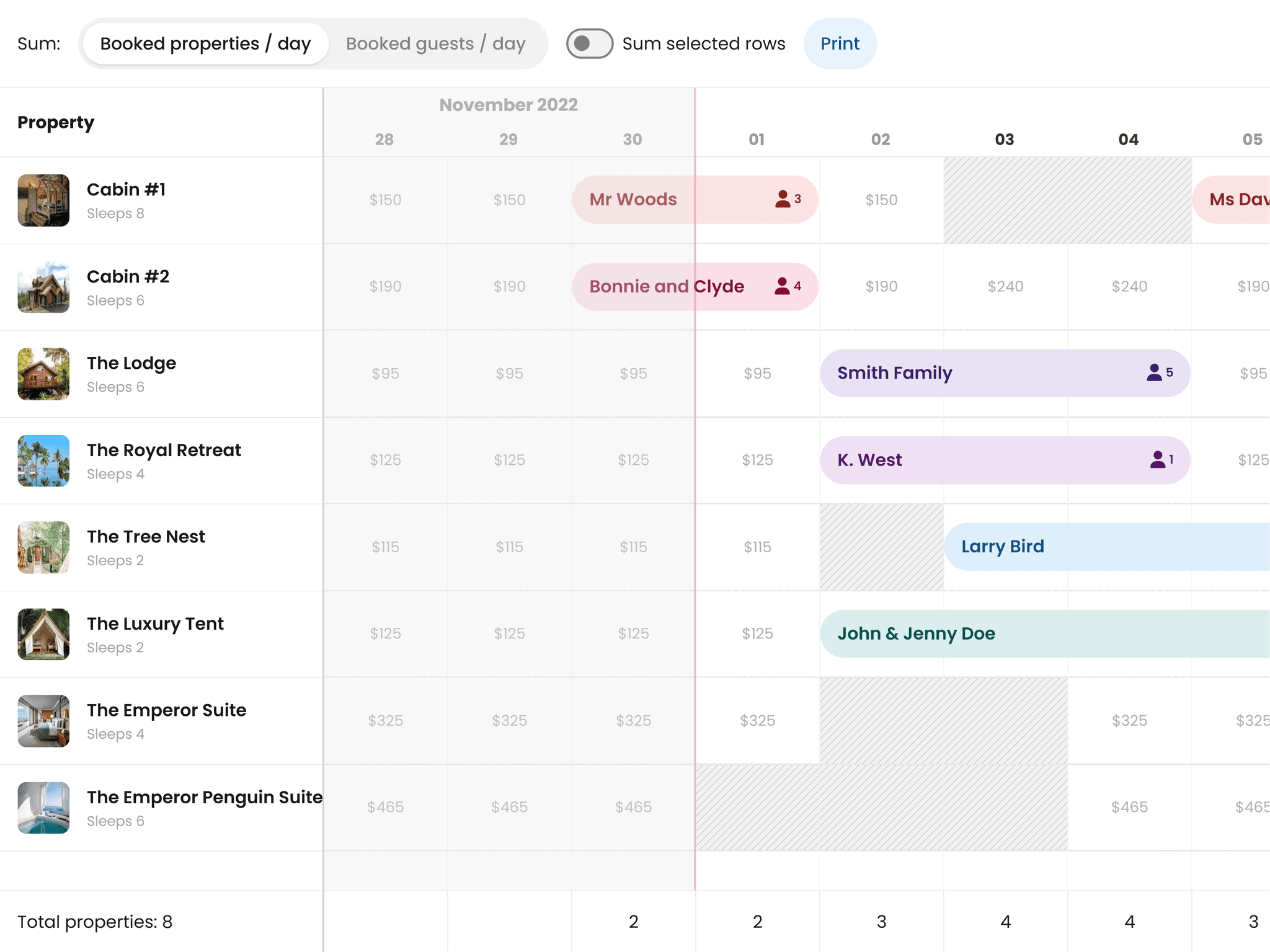Select the November 2022 month label

[508, 104]
